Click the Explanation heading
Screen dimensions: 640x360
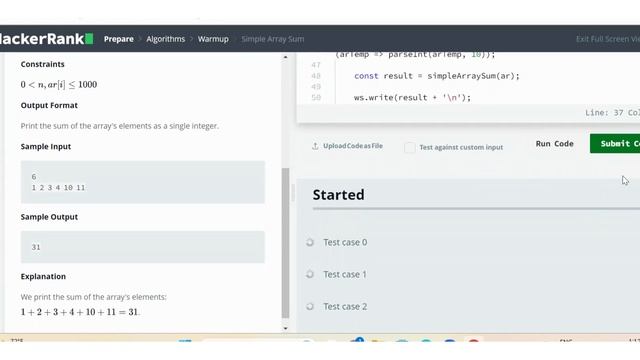pos(43,276)
